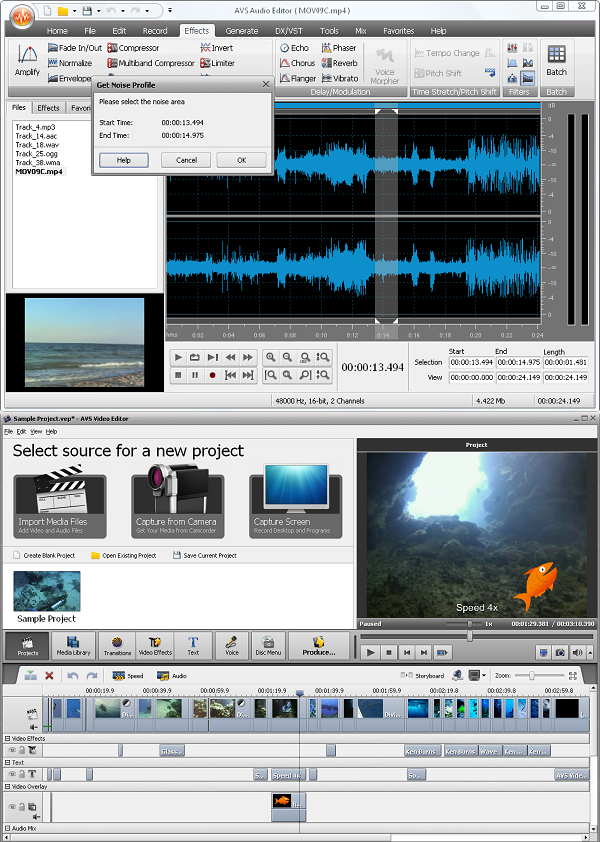Viewport: 600px width, 842px height.
Task: Open Media Library in Video Editor
Action: (73, 645)
